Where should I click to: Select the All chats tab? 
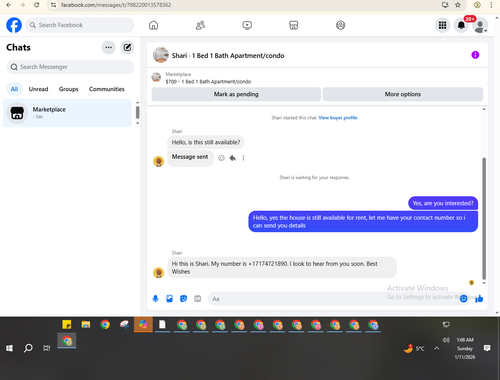tap(14, 89)
